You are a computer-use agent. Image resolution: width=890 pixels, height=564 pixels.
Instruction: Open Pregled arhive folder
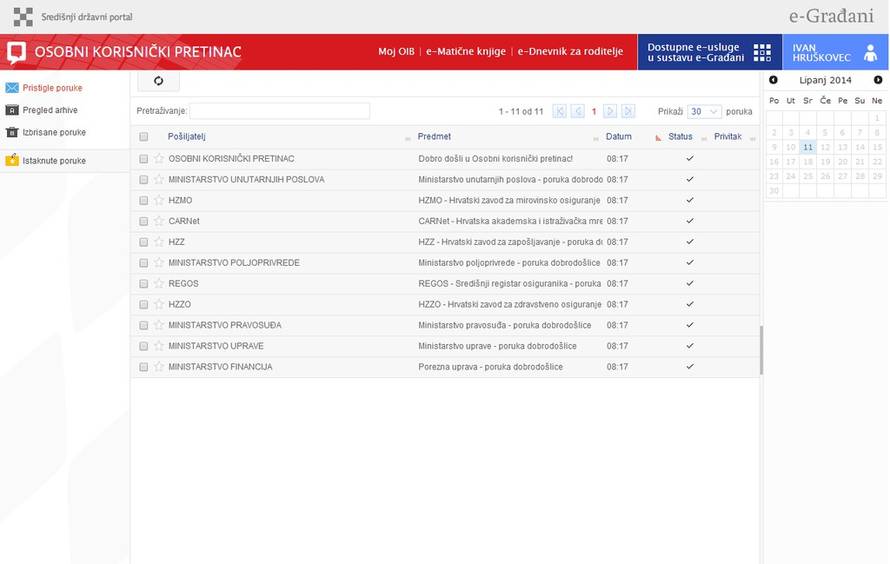point(50,110)
